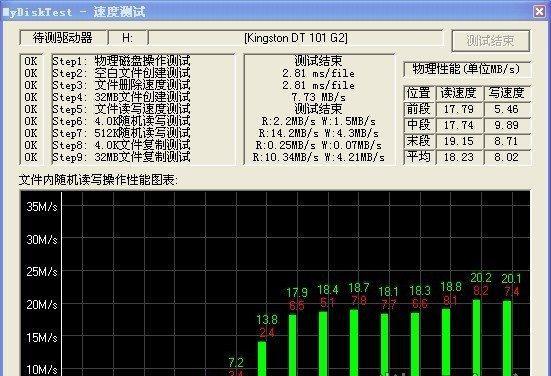Click the 读速度 column header
This screenshot has height=376, width=551.
click(459, 93)
